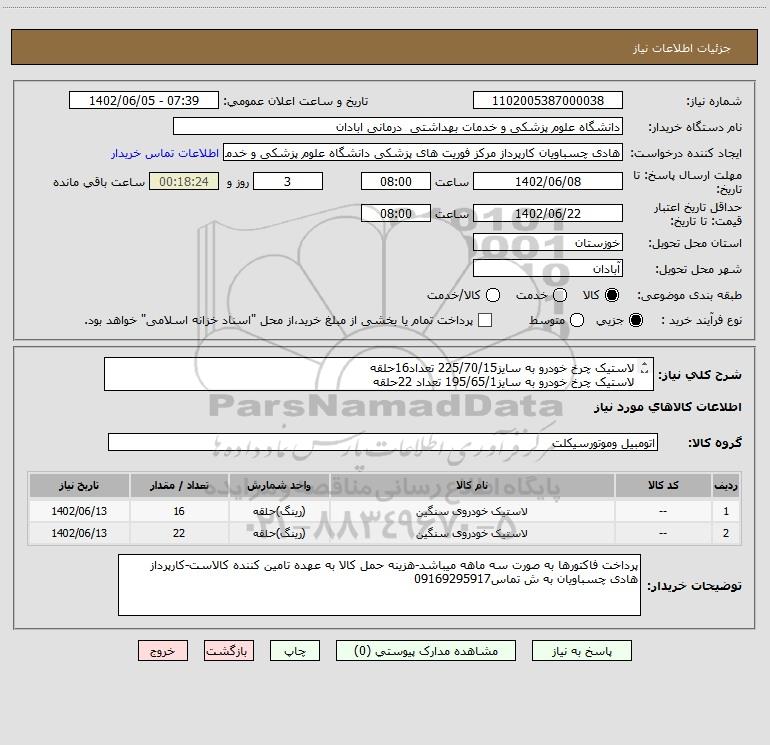This screenshot has height=745, width=770.
Task: Select the کالا/خدمت radio button
Action: coord(493,295)
